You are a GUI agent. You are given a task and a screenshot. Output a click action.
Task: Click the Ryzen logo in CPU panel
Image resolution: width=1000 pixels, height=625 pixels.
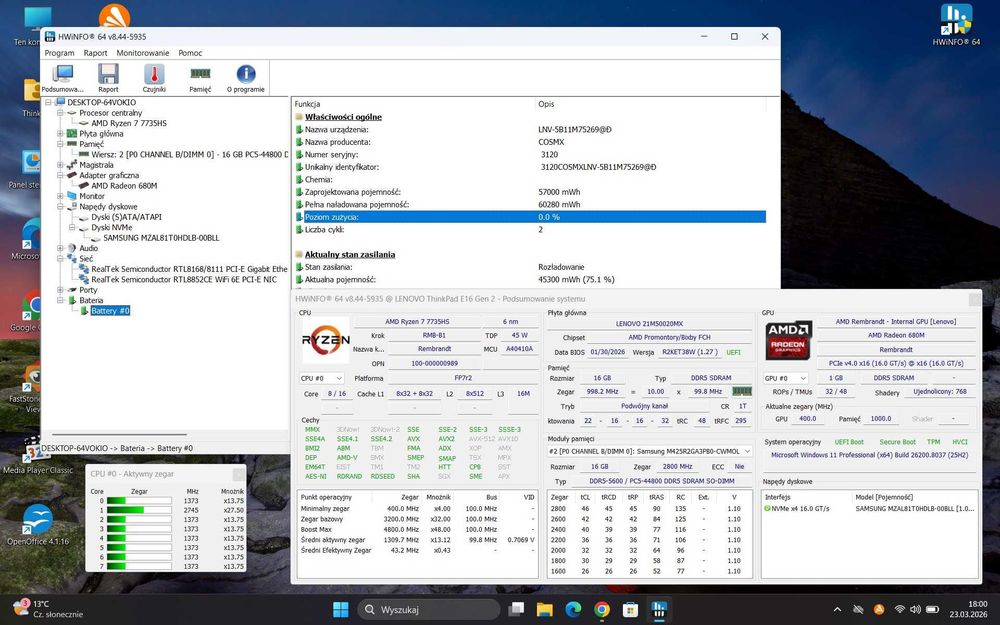click(x=325, y=341)
